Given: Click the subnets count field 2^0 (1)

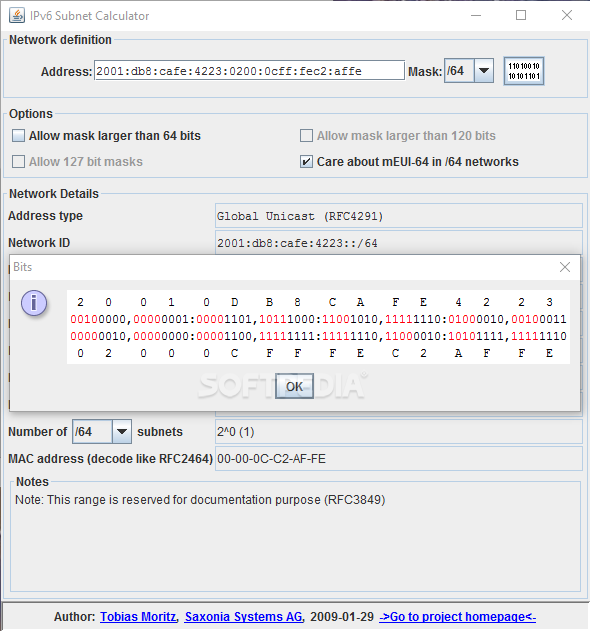Looking at the screenshot, I should click(399, 432).
